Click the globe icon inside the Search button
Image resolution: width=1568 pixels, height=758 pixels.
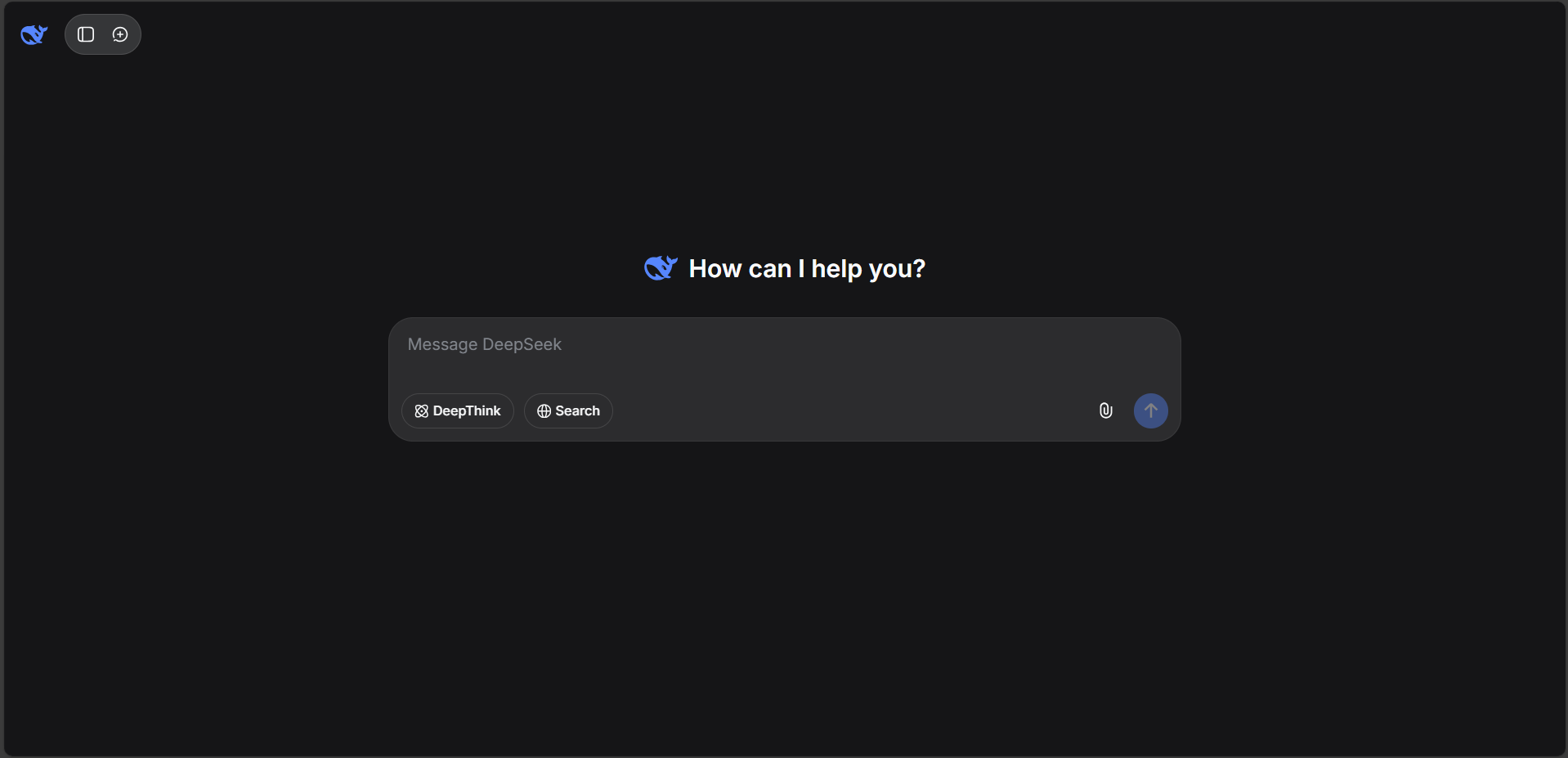[x=544, y=411]
